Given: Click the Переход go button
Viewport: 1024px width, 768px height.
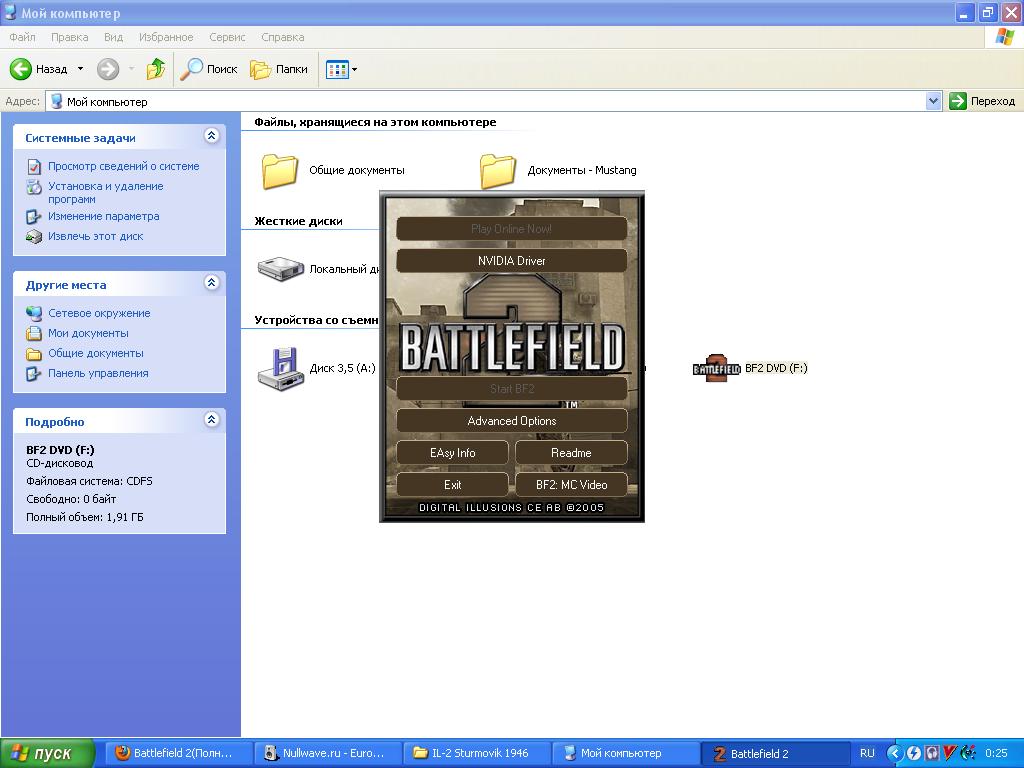Looking at the screenshot, I should (982, 101).
